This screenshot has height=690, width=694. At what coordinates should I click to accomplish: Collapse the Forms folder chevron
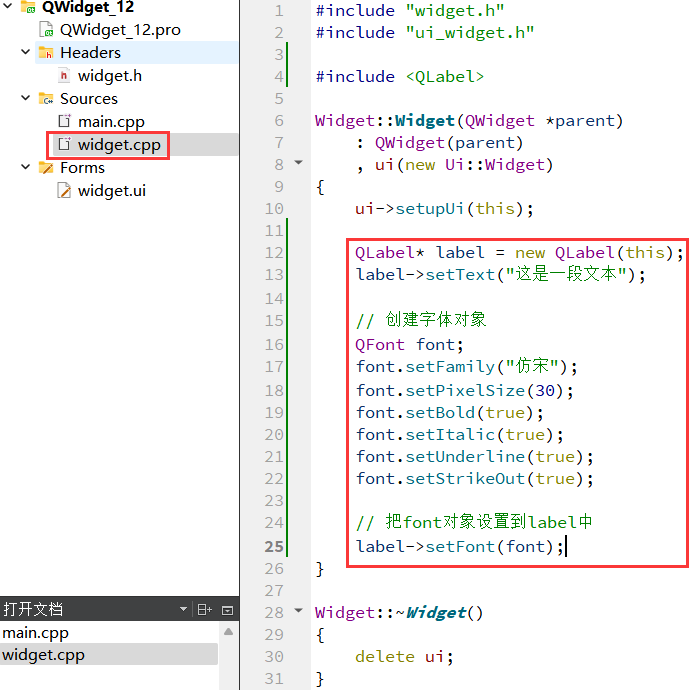(x=26, y=167)
